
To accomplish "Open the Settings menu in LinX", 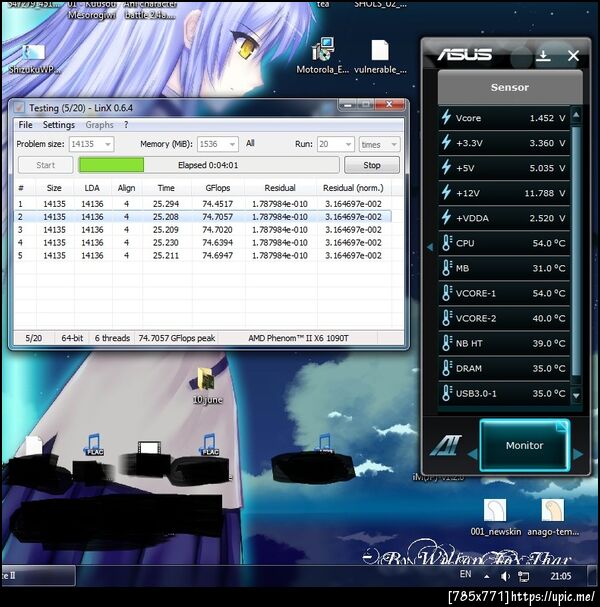I will click(x=59, y=125).
